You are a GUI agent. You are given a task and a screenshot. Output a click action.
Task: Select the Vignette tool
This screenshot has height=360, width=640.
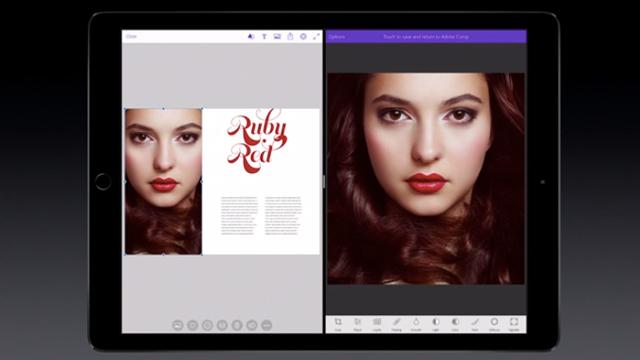pos(514,324)
